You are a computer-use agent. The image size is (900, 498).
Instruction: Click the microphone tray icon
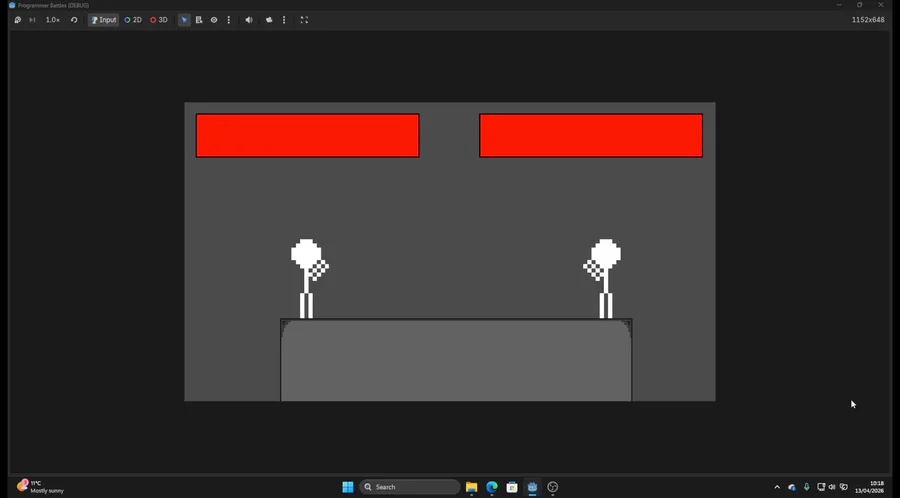[806, 487]
